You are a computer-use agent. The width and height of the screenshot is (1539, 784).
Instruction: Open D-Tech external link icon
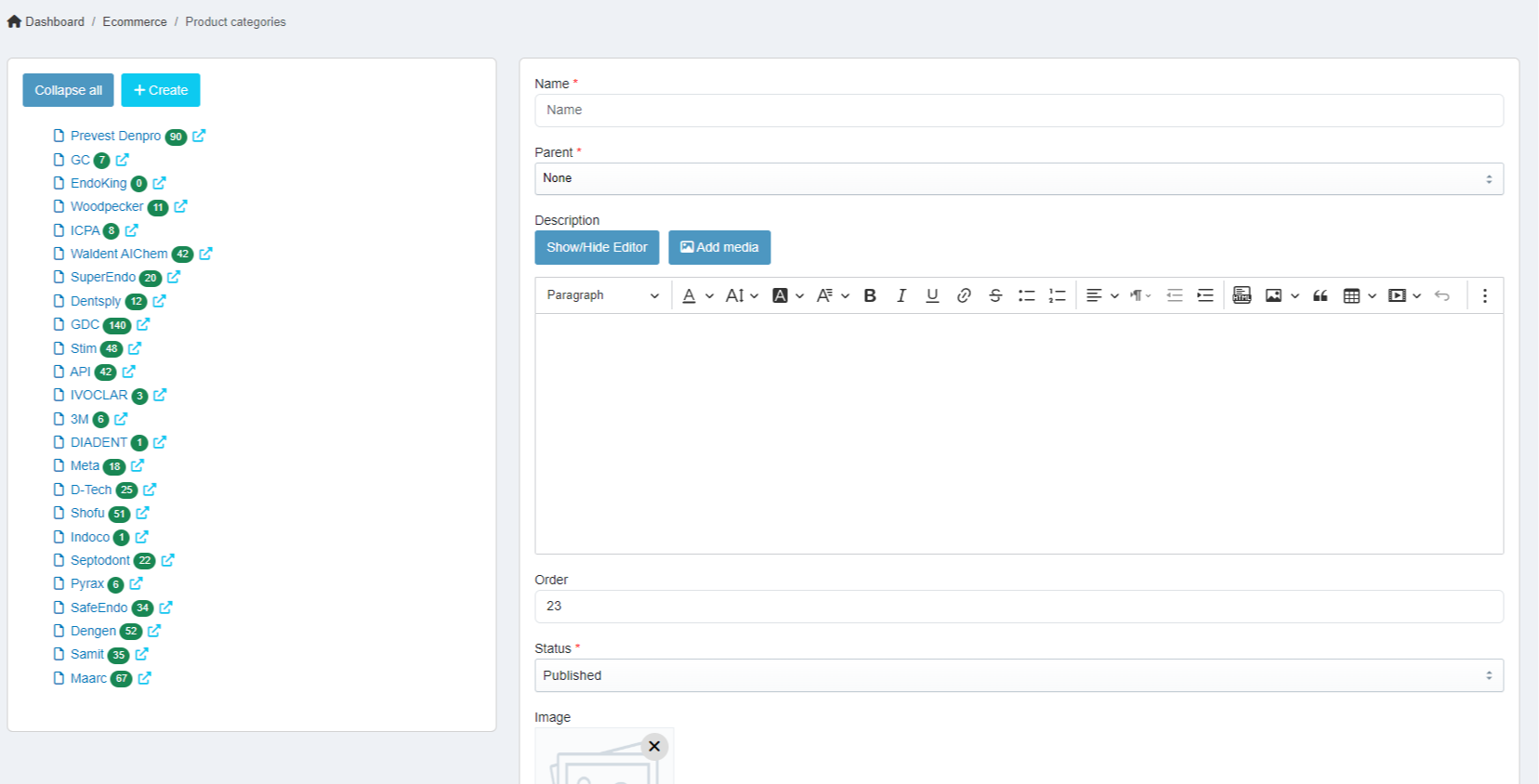coord(150,490)
